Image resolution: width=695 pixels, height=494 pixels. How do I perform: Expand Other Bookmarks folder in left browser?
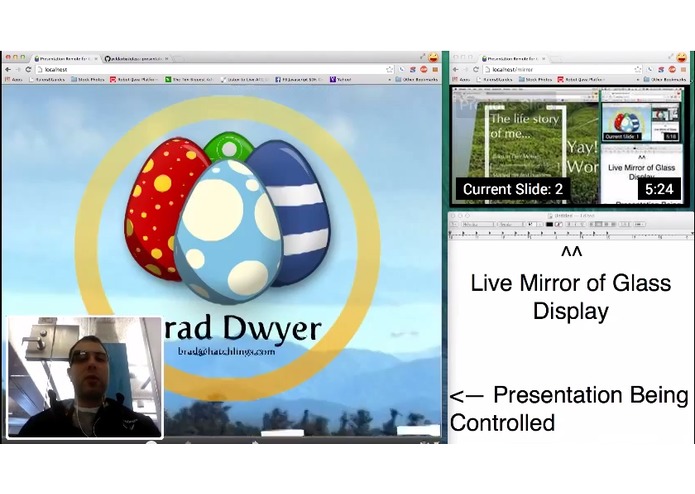(x=416, y=80)
